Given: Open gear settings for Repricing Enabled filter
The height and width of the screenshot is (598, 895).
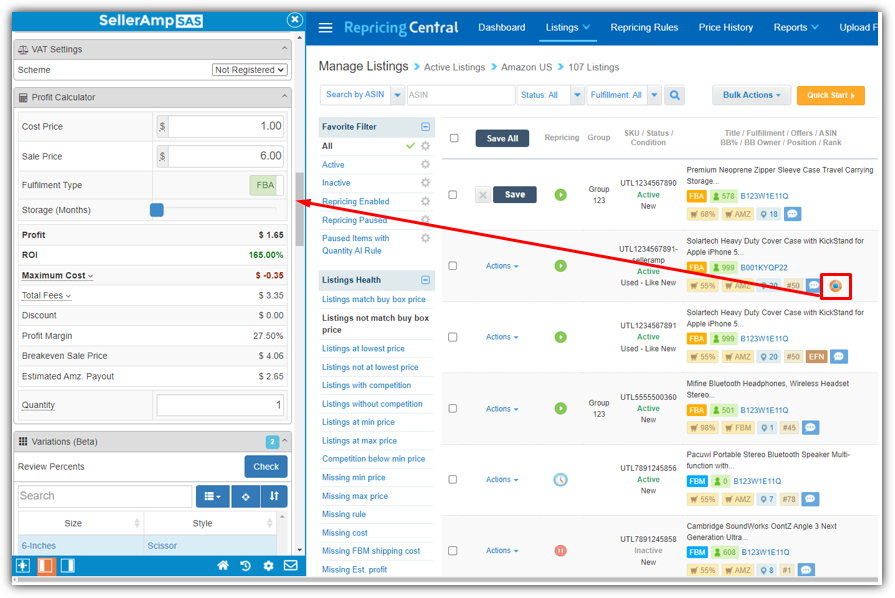Looking at the screenshot, I should pyautogui.click(x=425, y=201).
